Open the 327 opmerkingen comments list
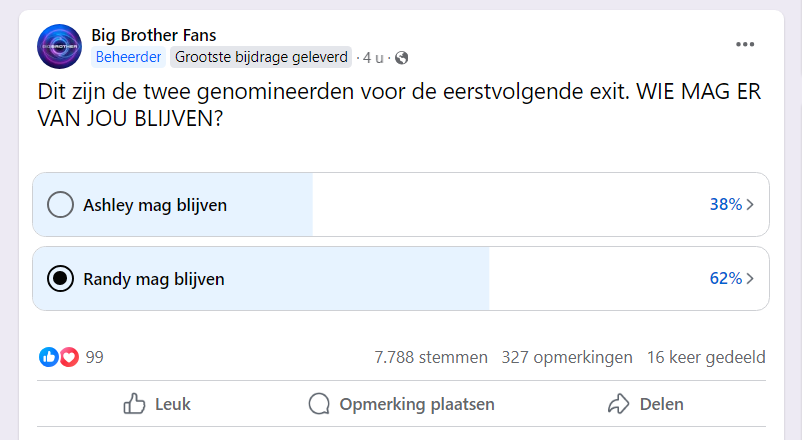802x440 pixels. pyautogui.click(x=567, y=357)
